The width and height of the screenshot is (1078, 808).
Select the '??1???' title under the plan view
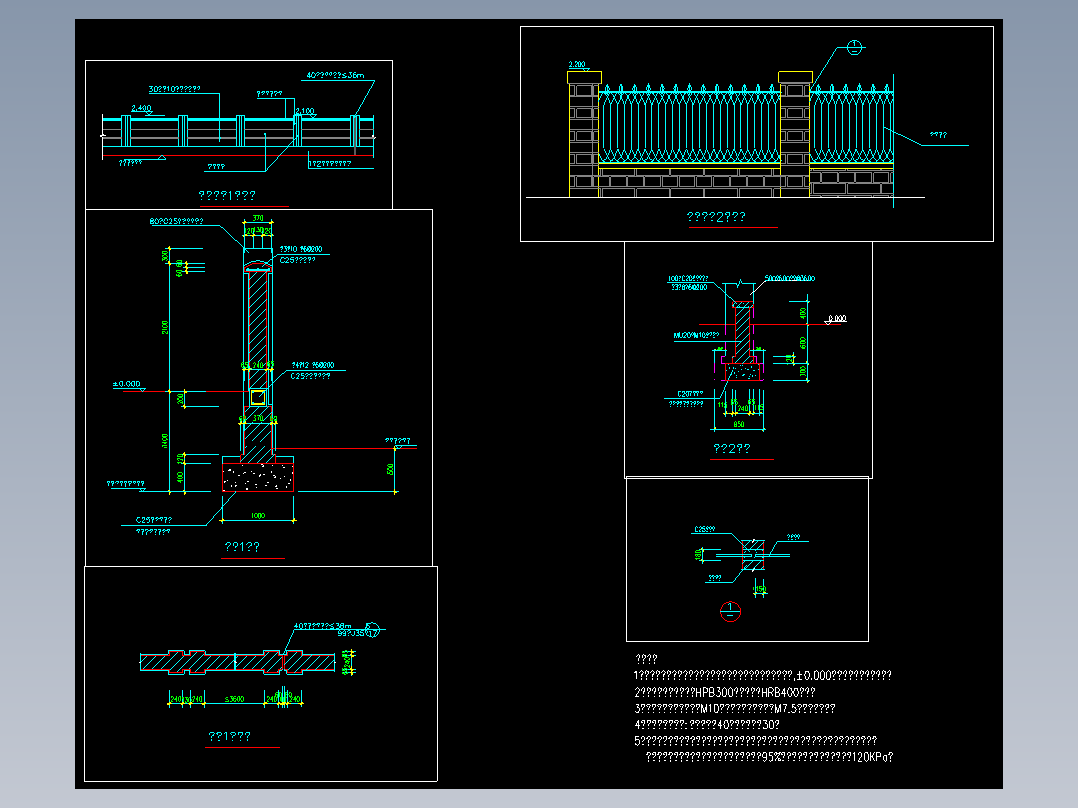pyautogui.click(x=230, y=736)
